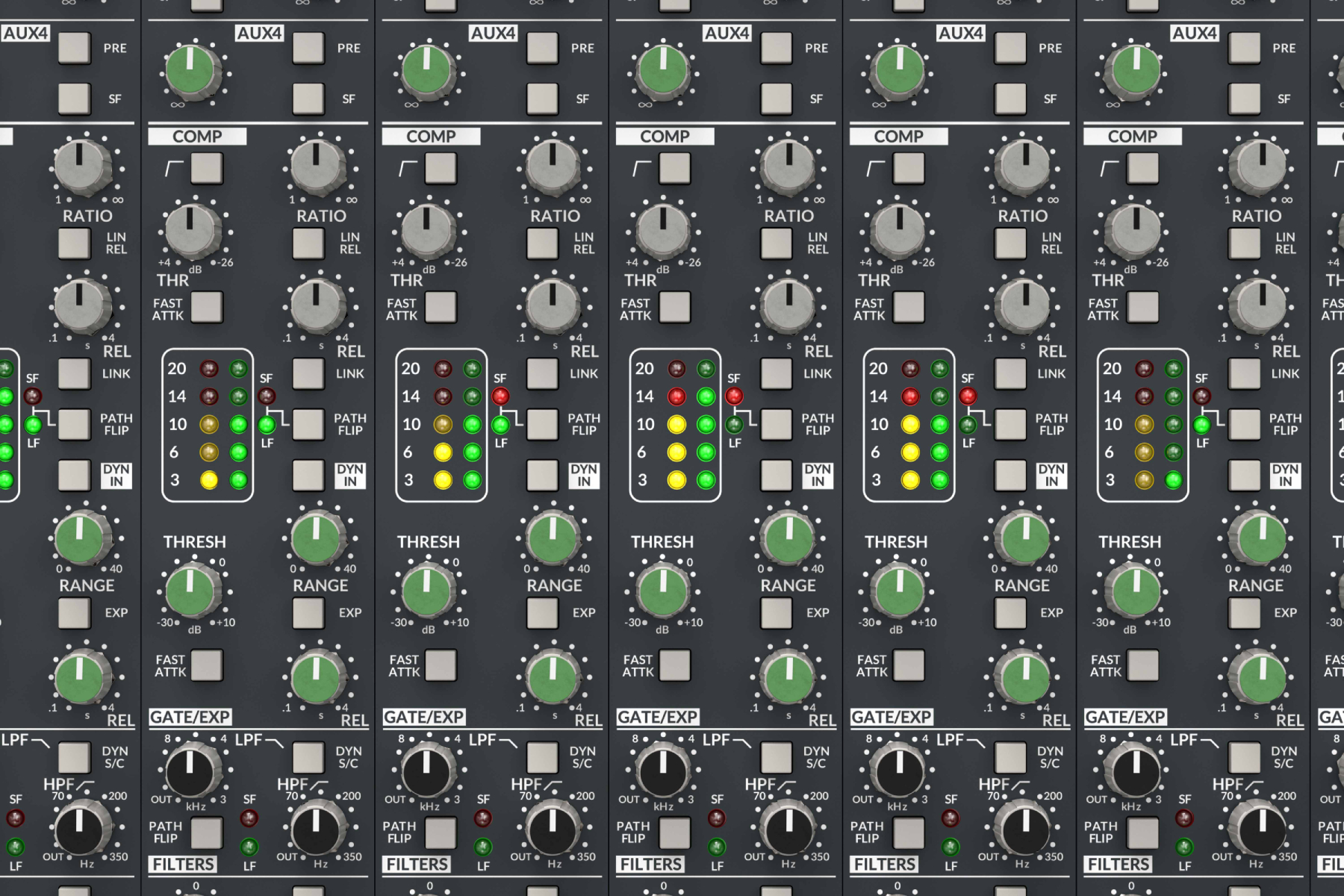Click the black LPF knob in the rightmost full strip

point(1134,771)
